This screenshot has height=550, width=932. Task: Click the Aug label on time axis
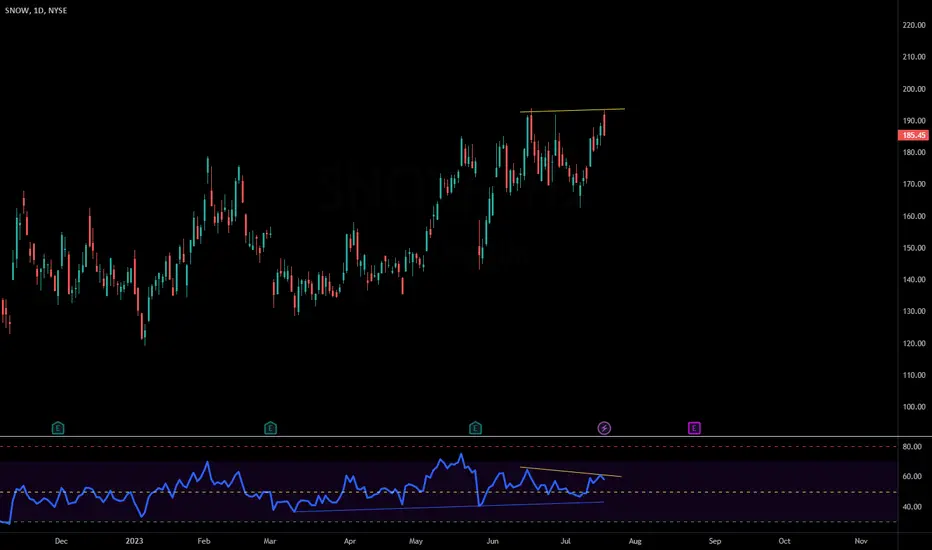(x=635, y=541)
